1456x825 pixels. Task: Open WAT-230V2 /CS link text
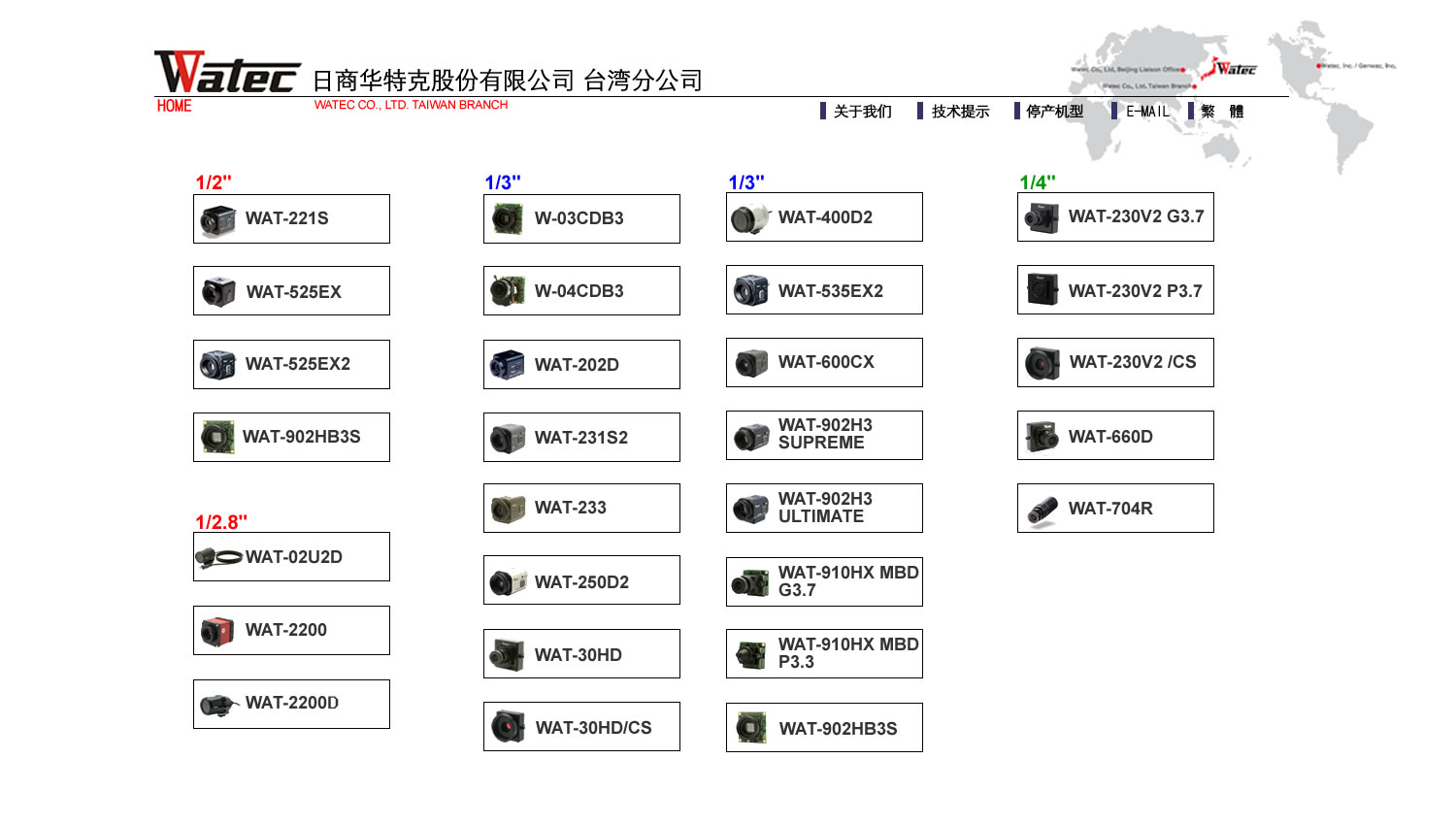point(1133,362)
